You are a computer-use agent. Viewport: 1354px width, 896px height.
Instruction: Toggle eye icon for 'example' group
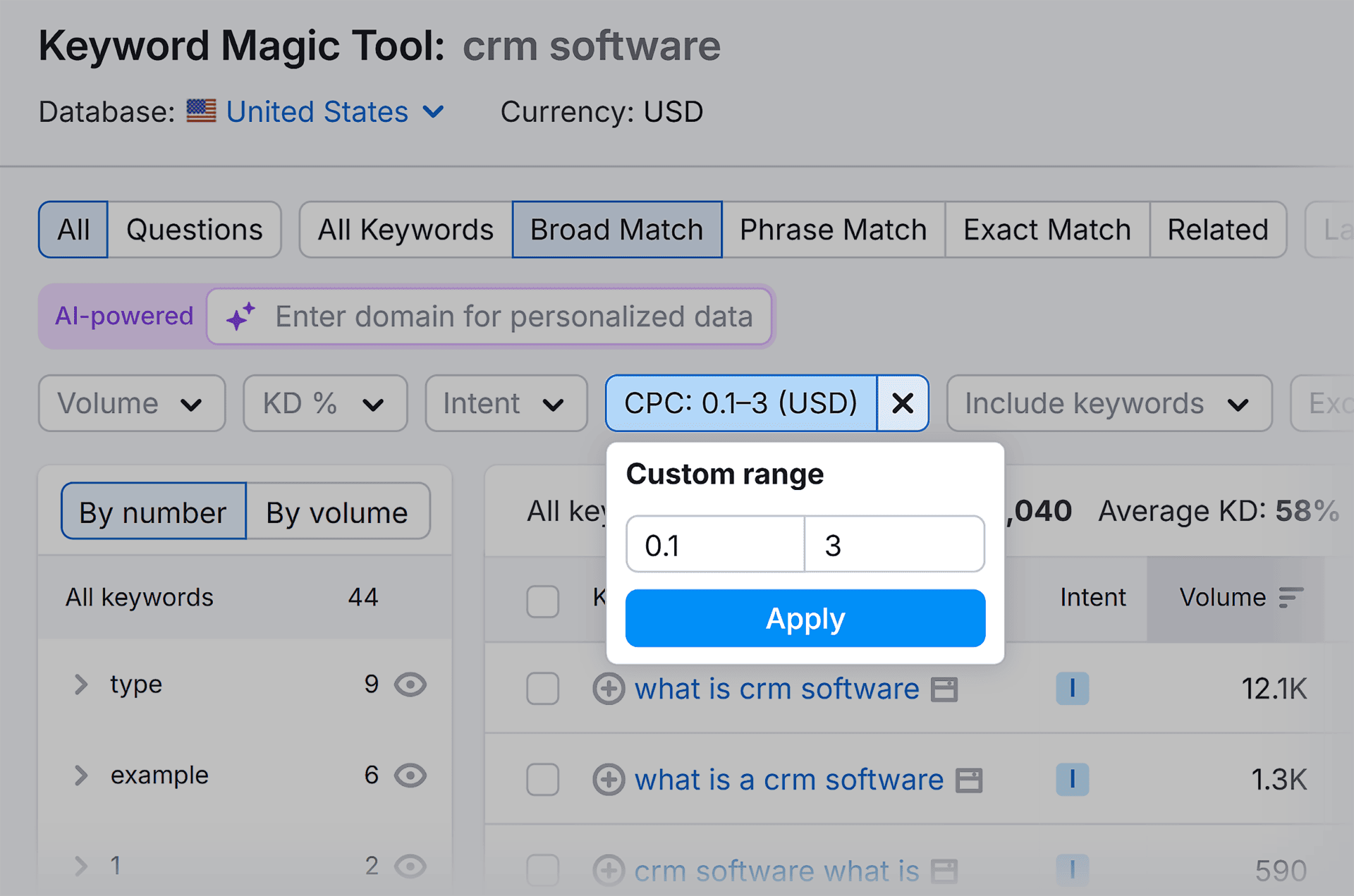tap(410, 775)
